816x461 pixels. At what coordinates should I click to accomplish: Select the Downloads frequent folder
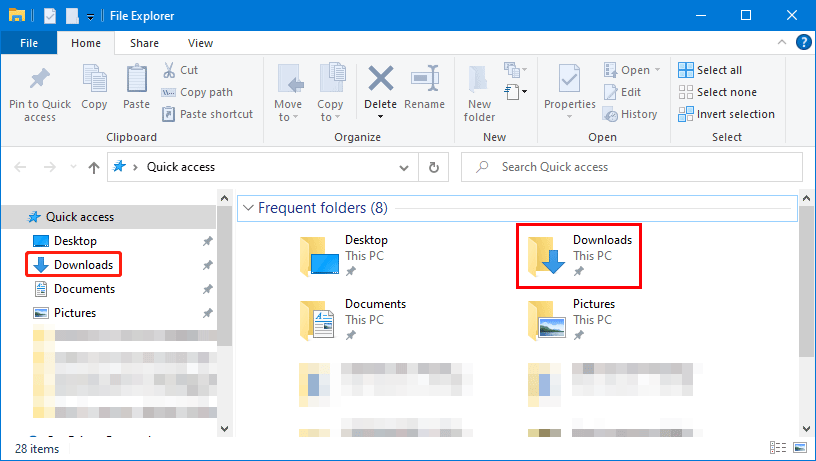point(579,255)
